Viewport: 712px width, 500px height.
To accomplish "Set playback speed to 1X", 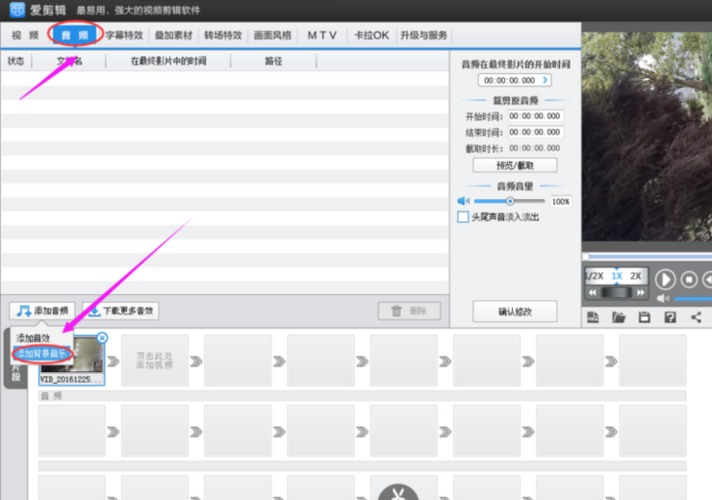I will (x=617, y=276).
